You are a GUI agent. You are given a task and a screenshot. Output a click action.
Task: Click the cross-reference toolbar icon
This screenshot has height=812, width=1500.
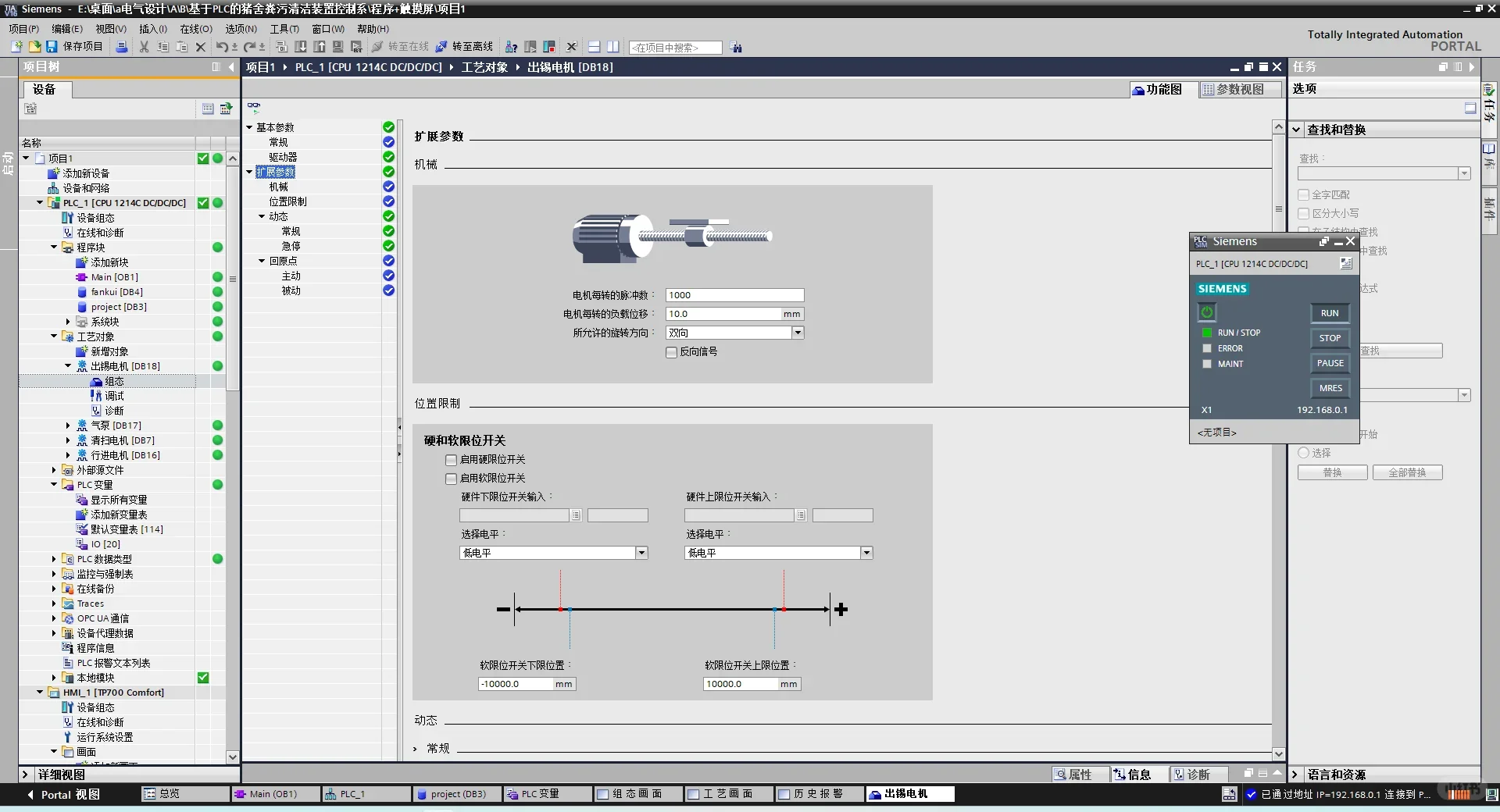[572, 47]
